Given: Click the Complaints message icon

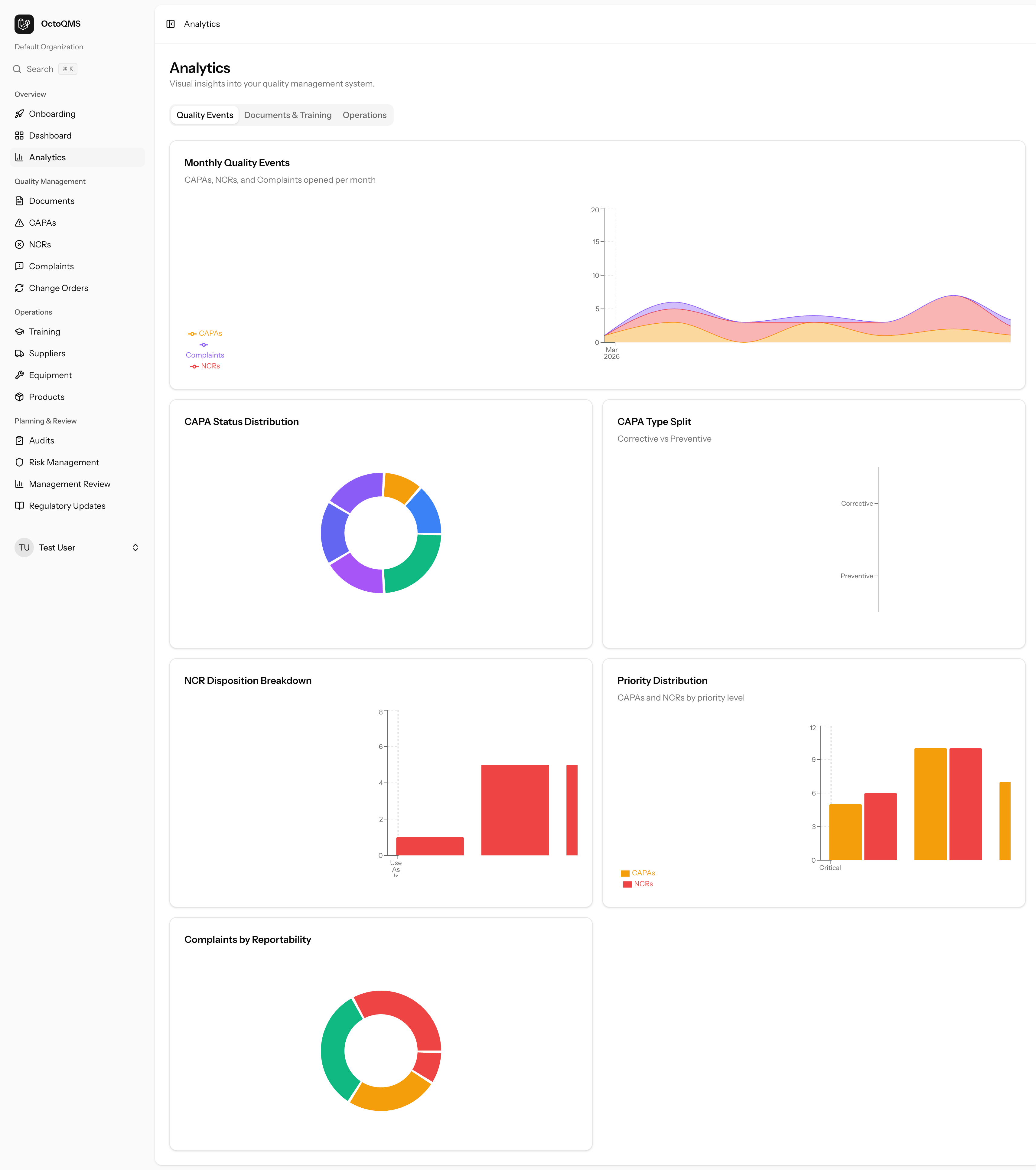Looking at the screenshot, I should pos(19,266).
